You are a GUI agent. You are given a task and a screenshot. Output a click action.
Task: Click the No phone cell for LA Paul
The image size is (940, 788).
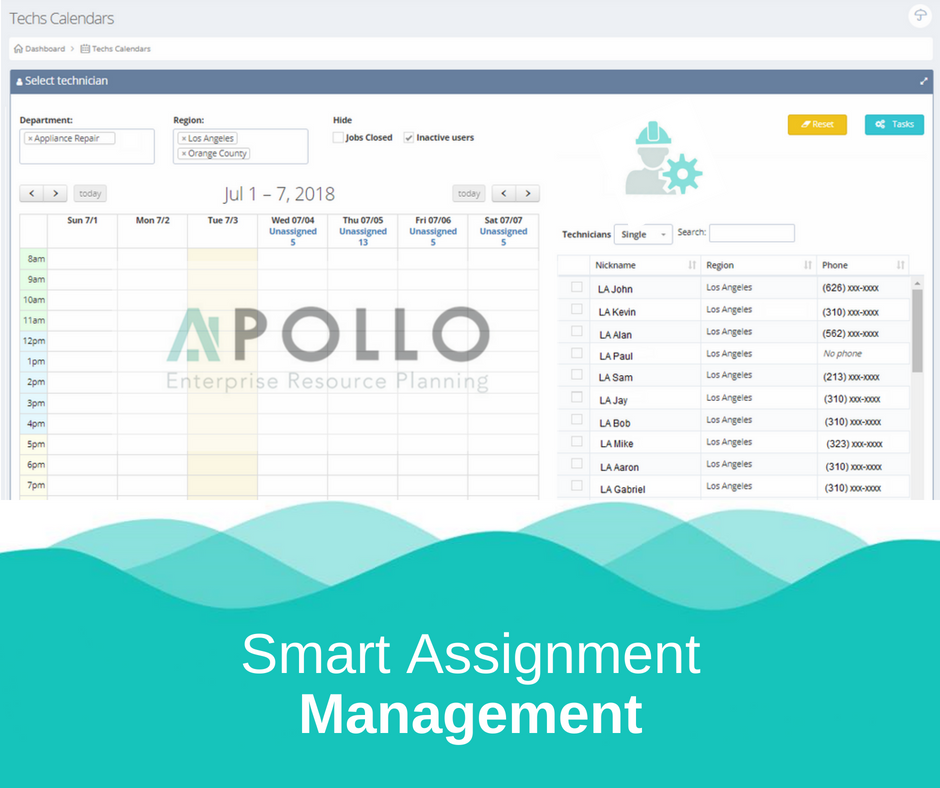pos(842,354)
